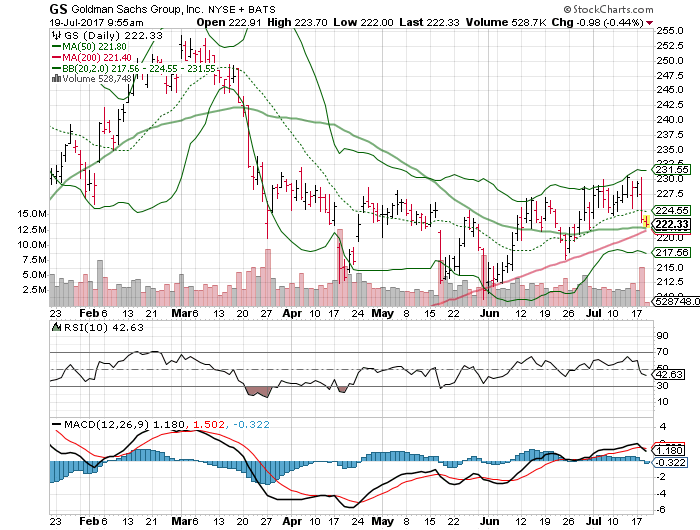
Task: Click the MA(50) 221.80 legend entry
Action: coord(94,46)
